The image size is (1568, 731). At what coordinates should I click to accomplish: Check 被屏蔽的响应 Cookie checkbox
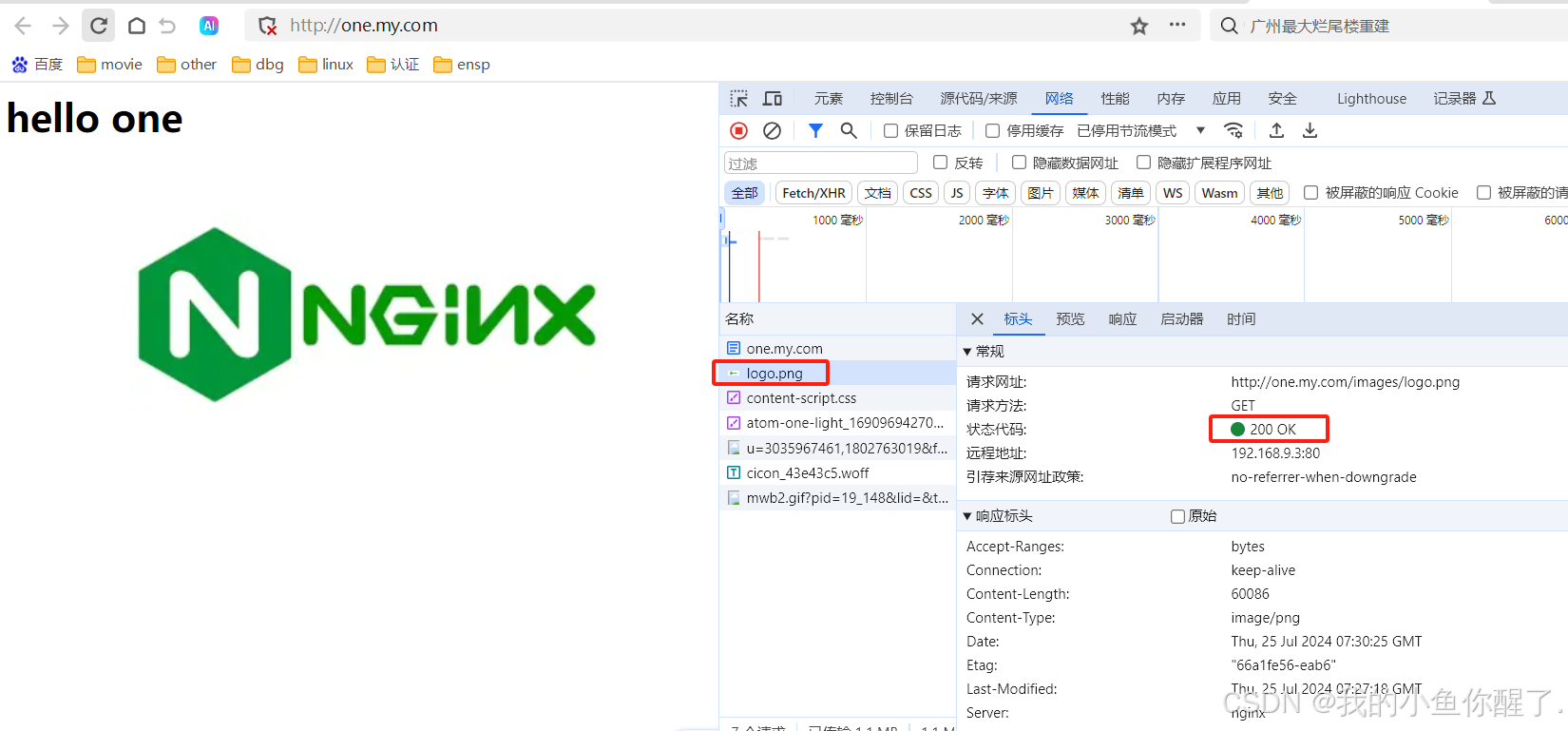coord(1310,192)
